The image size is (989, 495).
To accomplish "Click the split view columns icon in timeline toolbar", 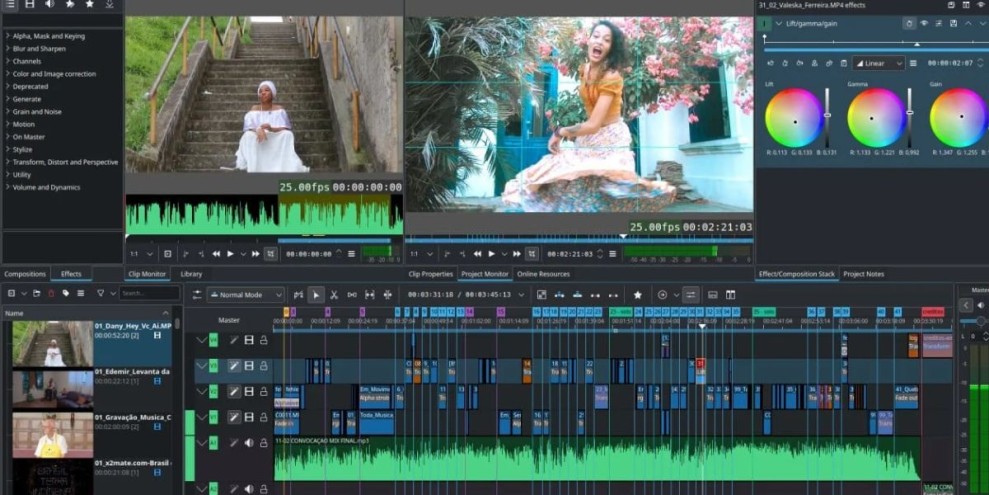I will (x=730, y=294).
